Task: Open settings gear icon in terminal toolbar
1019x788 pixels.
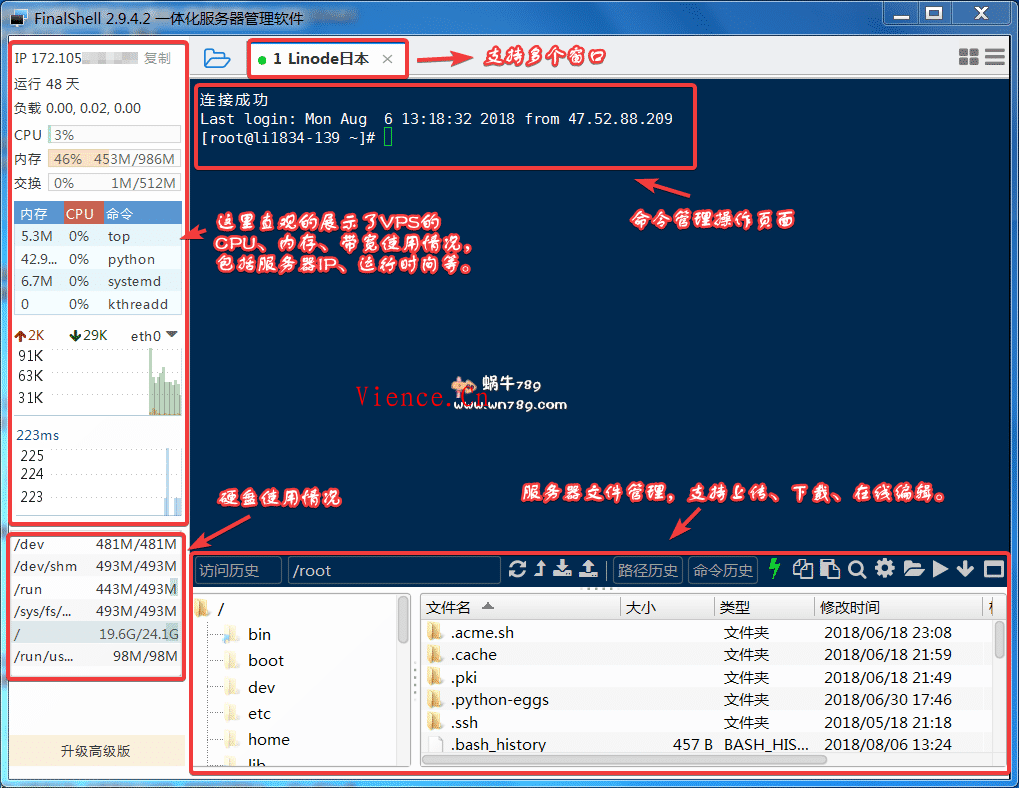Action: [885, 569]
